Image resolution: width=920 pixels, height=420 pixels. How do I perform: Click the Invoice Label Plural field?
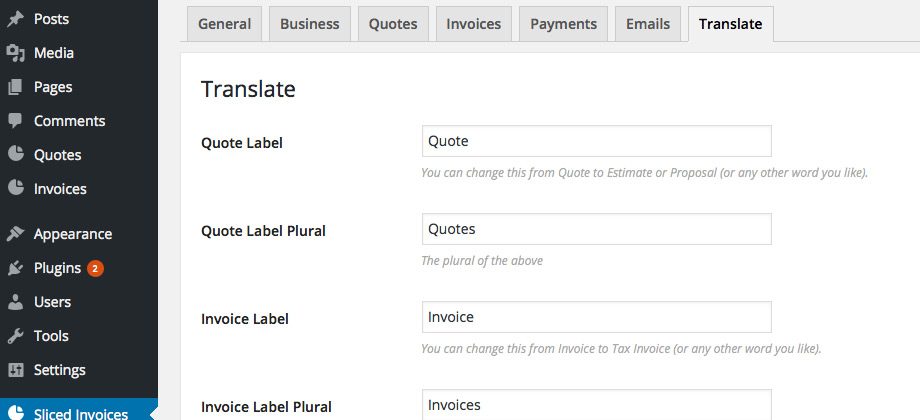point(597,405)
